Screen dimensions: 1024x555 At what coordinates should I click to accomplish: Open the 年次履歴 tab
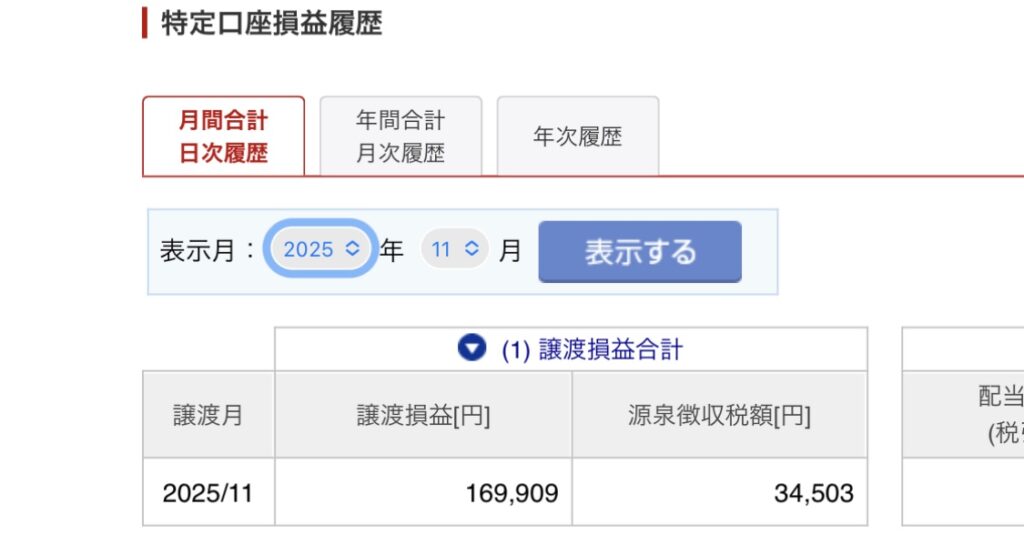click(577, 137)
